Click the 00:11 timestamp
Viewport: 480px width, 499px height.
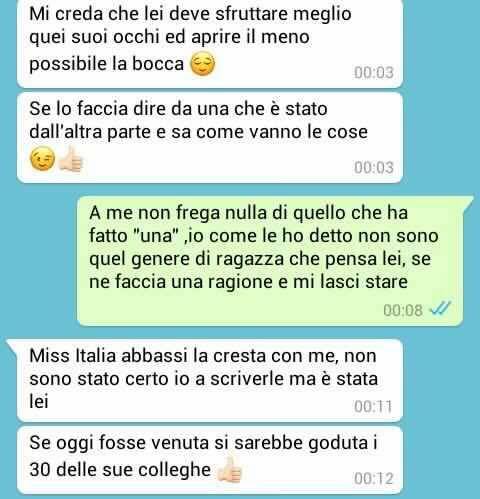click(373, 406)
